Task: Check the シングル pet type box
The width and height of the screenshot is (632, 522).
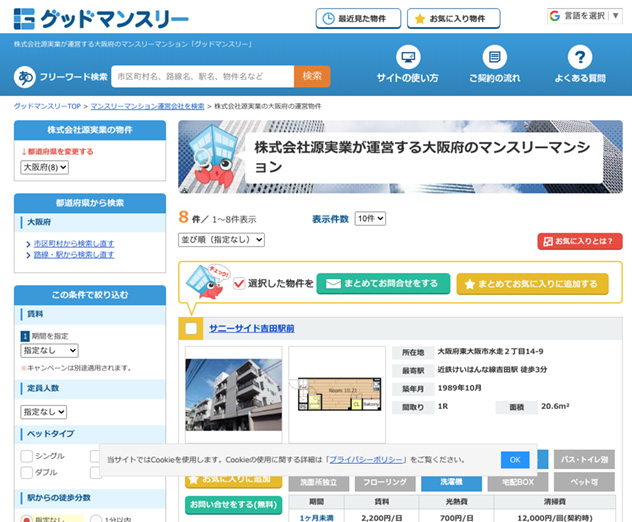Action: (27, 456)
